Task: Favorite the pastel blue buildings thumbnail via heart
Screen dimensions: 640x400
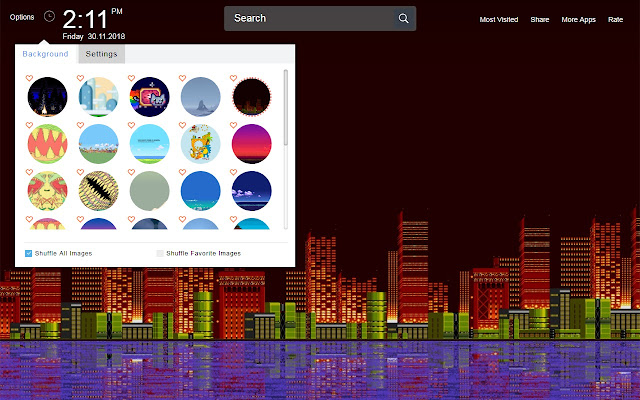Action: coord(80,78)
